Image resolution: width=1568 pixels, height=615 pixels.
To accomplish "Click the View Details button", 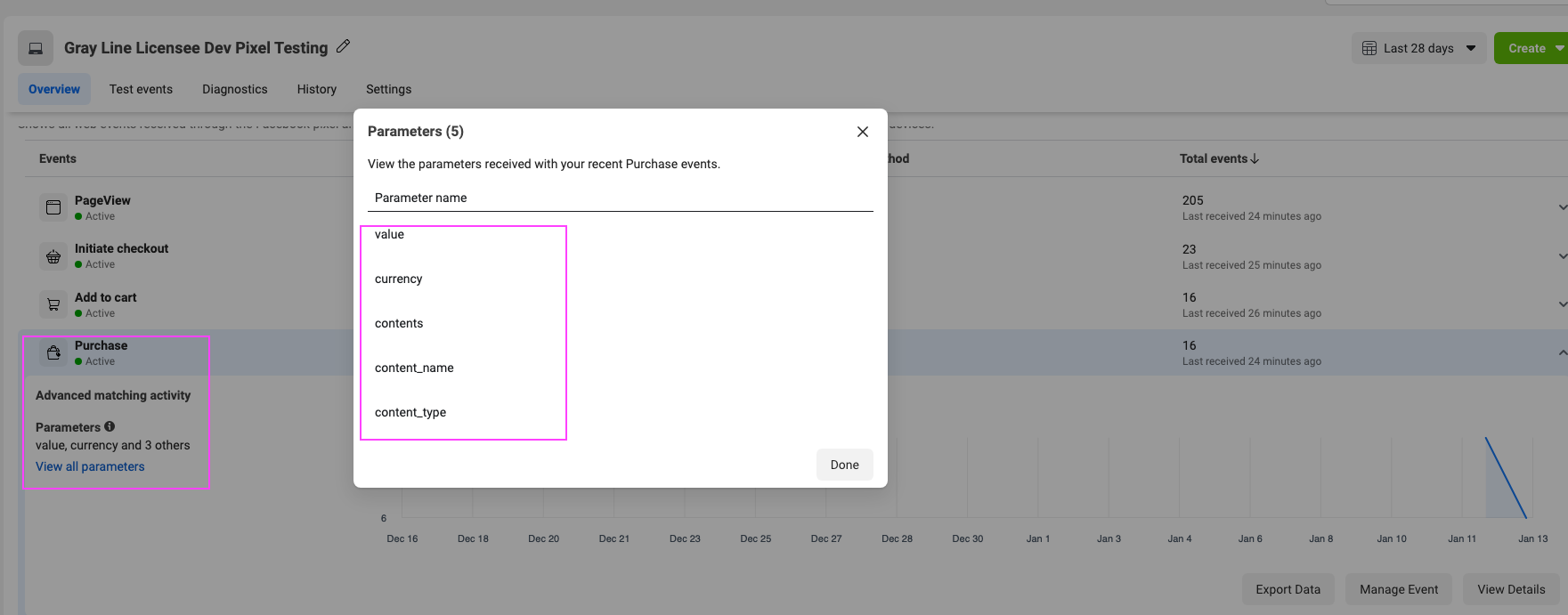I will point(1511,589).
